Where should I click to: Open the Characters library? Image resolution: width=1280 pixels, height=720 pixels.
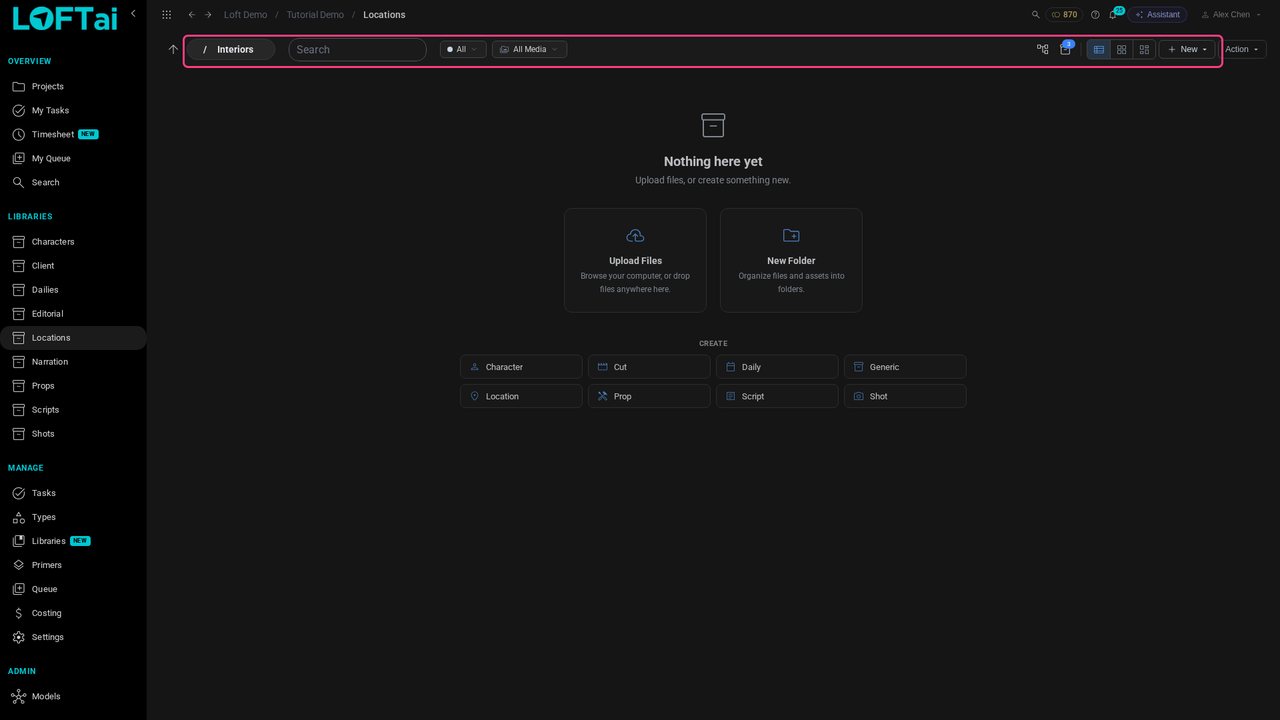(x=73, y=242)
